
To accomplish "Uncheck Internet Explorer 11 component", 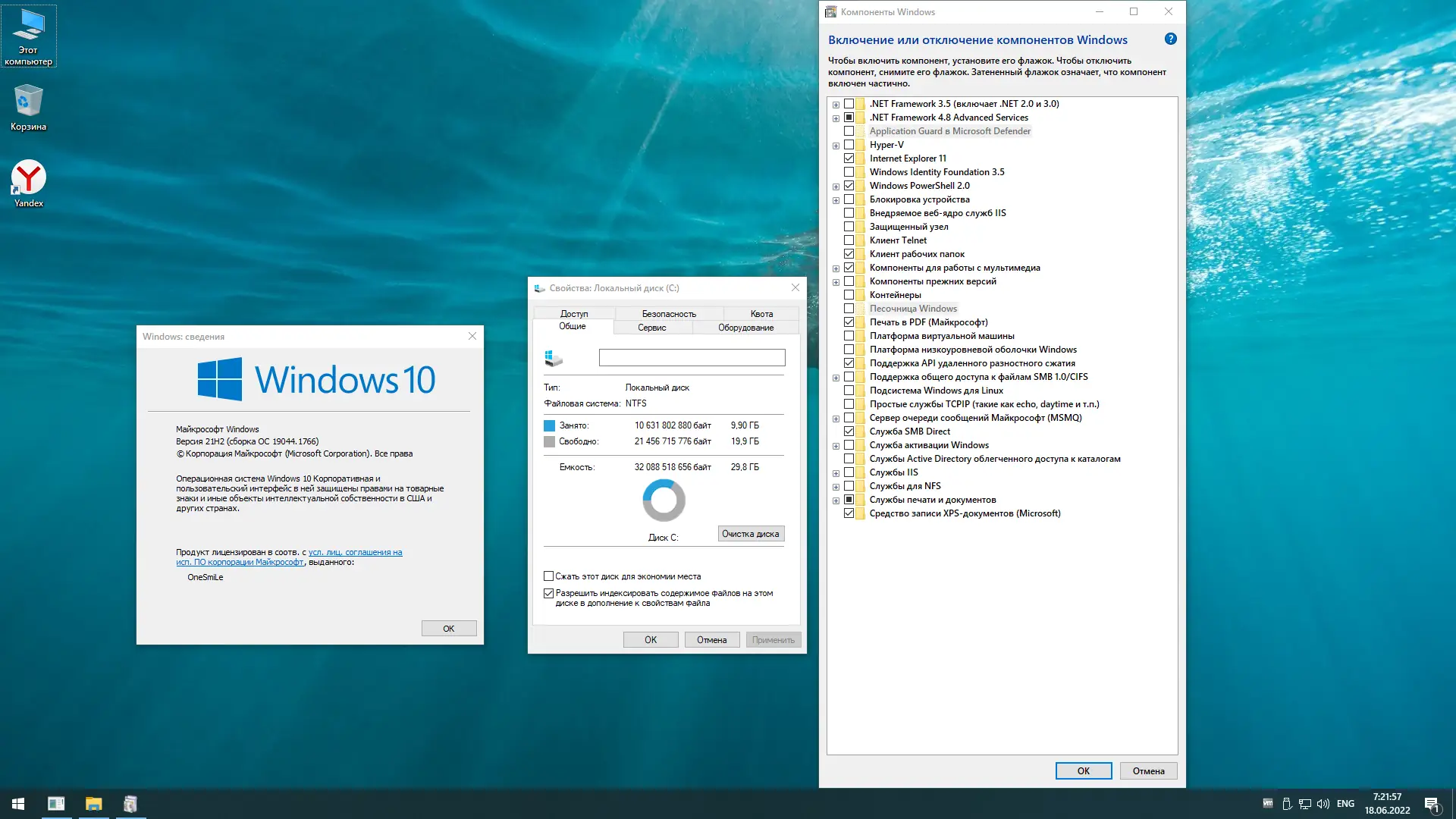I will pos(849,158).
